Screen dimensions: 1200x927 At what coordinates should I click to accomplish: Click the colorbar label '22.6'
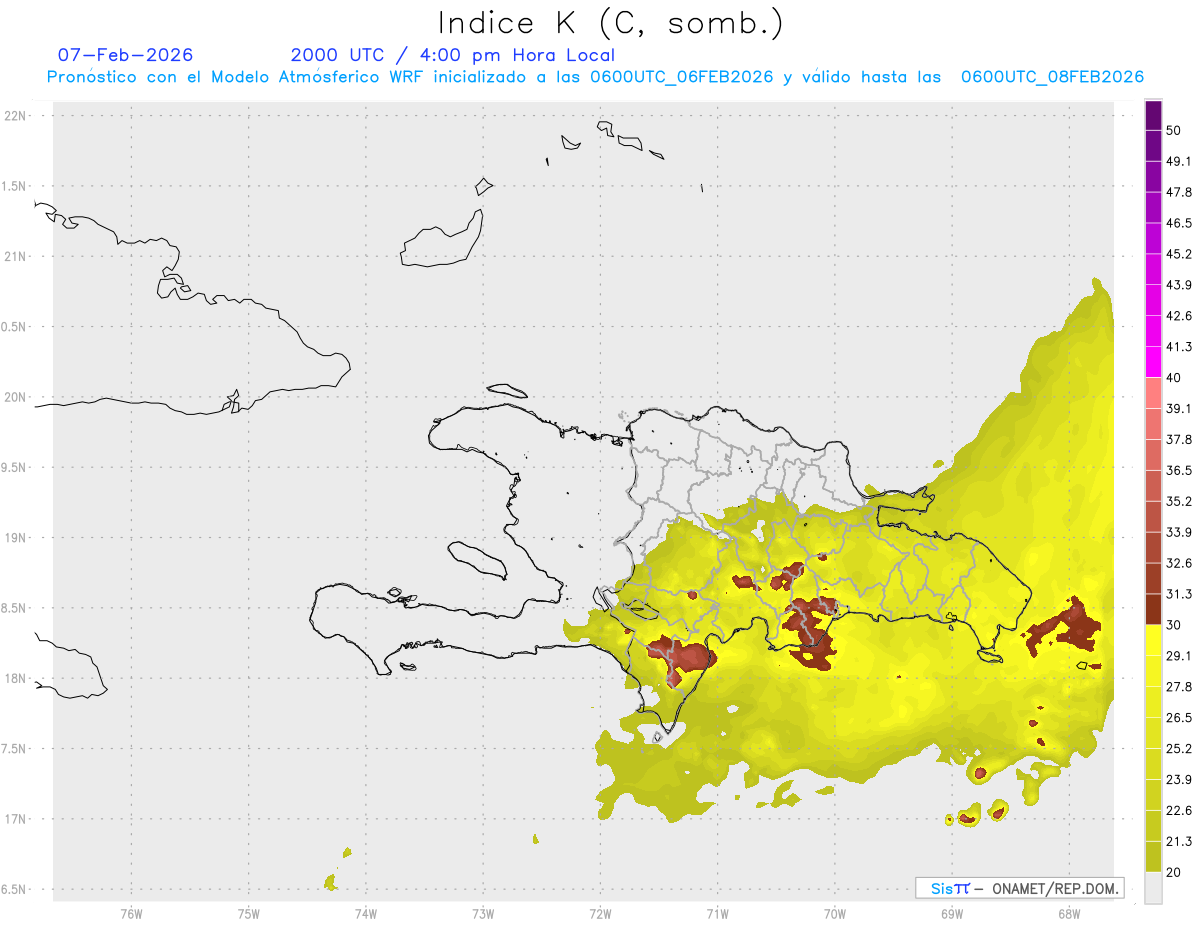pos(1178,811)
